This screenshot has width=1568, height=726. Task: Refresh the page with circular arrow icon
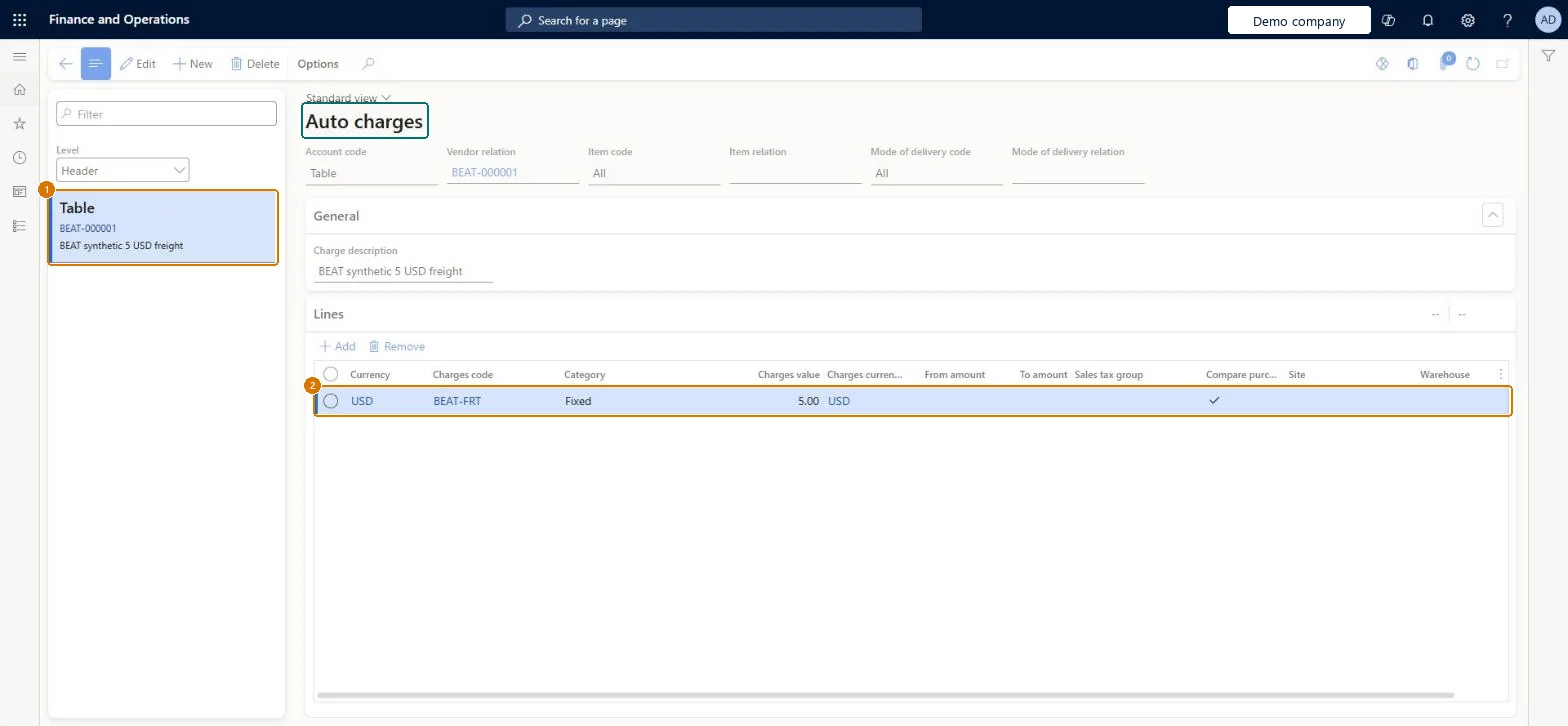(x=1473, y=64)
